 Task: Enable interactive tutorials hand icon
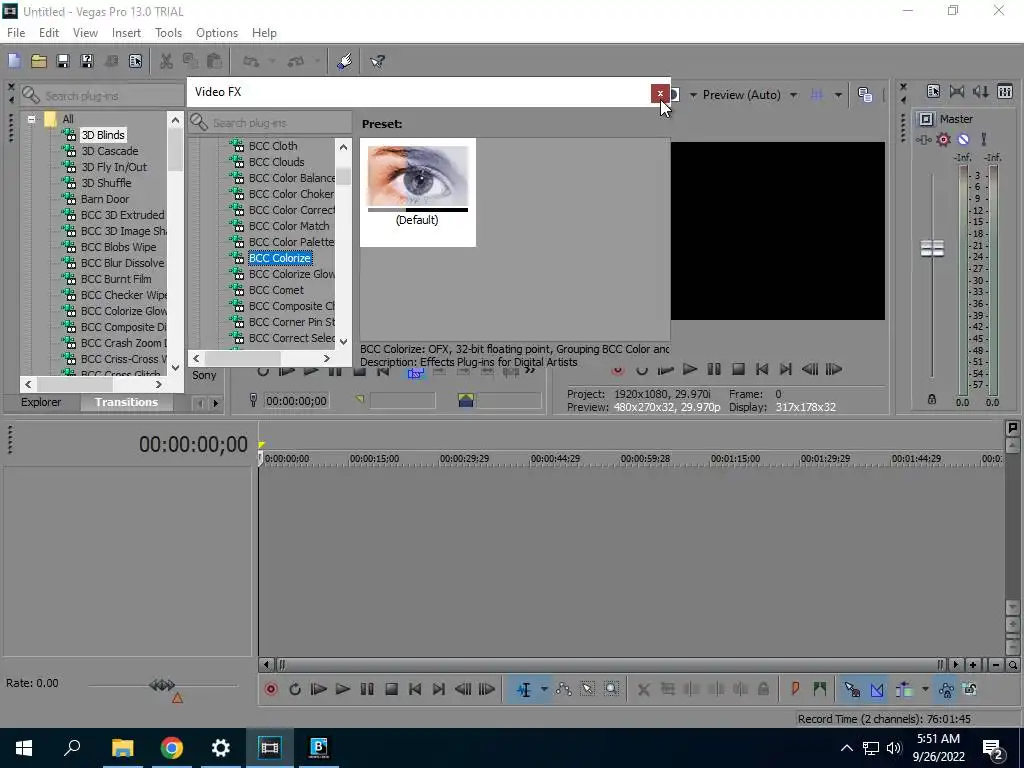click(344, 61)
